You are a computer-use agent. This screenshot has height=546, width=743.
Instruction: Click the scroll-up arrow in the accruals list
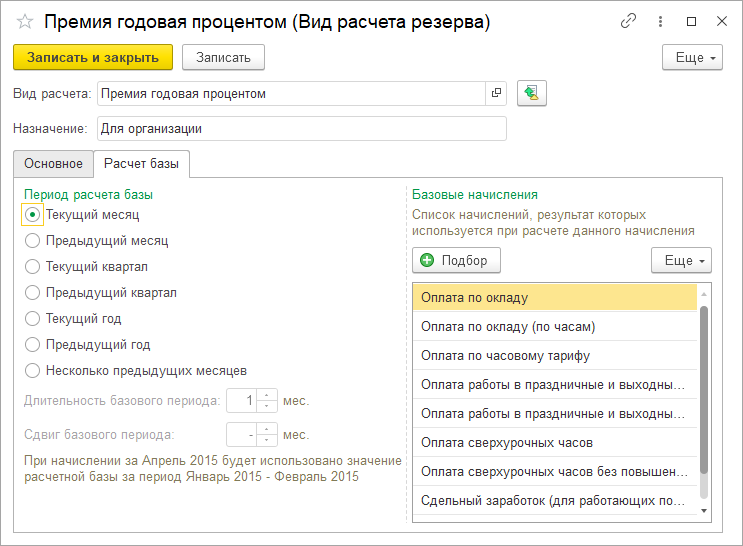tap(704, 294)
